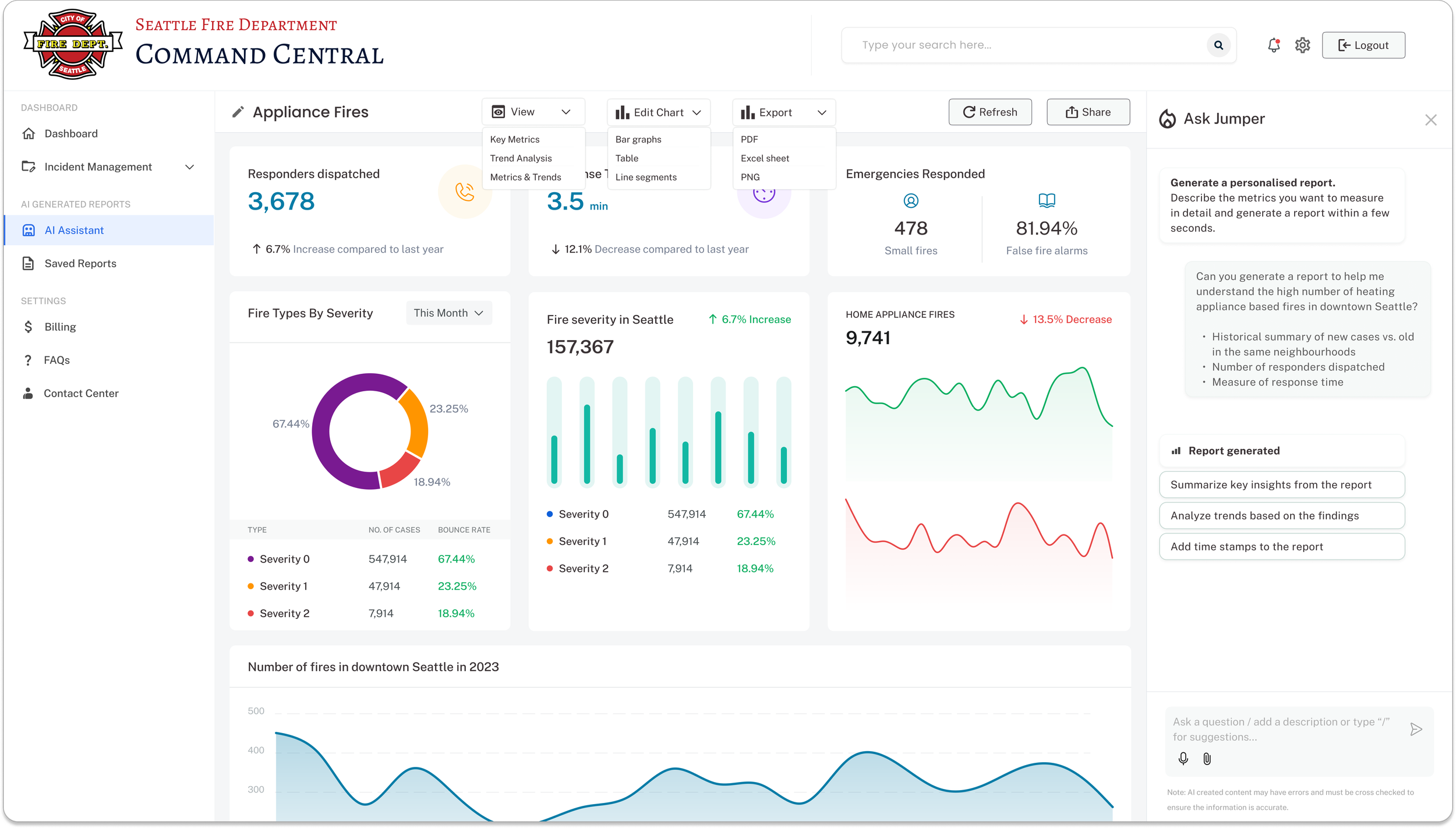Click the attachment paperclip icon
Viewport: 1456px width, 828px height.
pyautogui.click(x=1207, y=758)
